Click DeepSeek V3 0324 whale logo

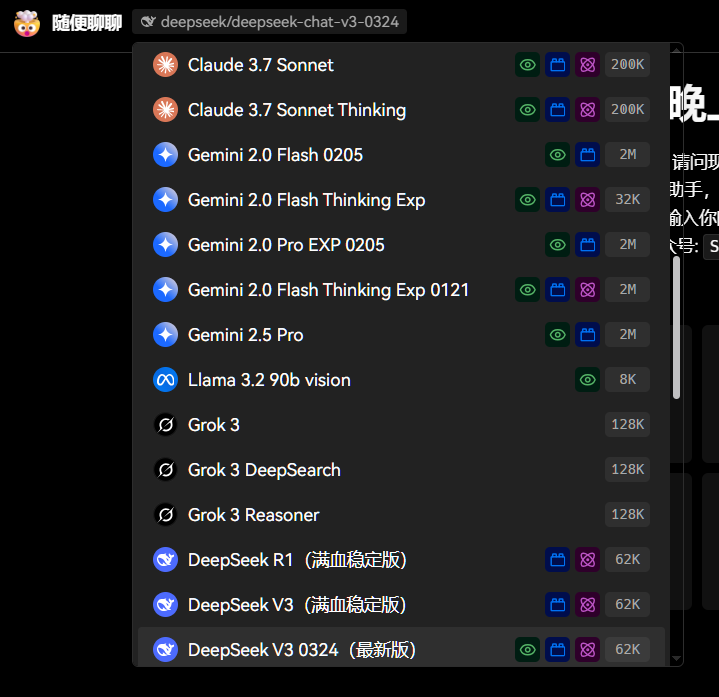point(166,649)
